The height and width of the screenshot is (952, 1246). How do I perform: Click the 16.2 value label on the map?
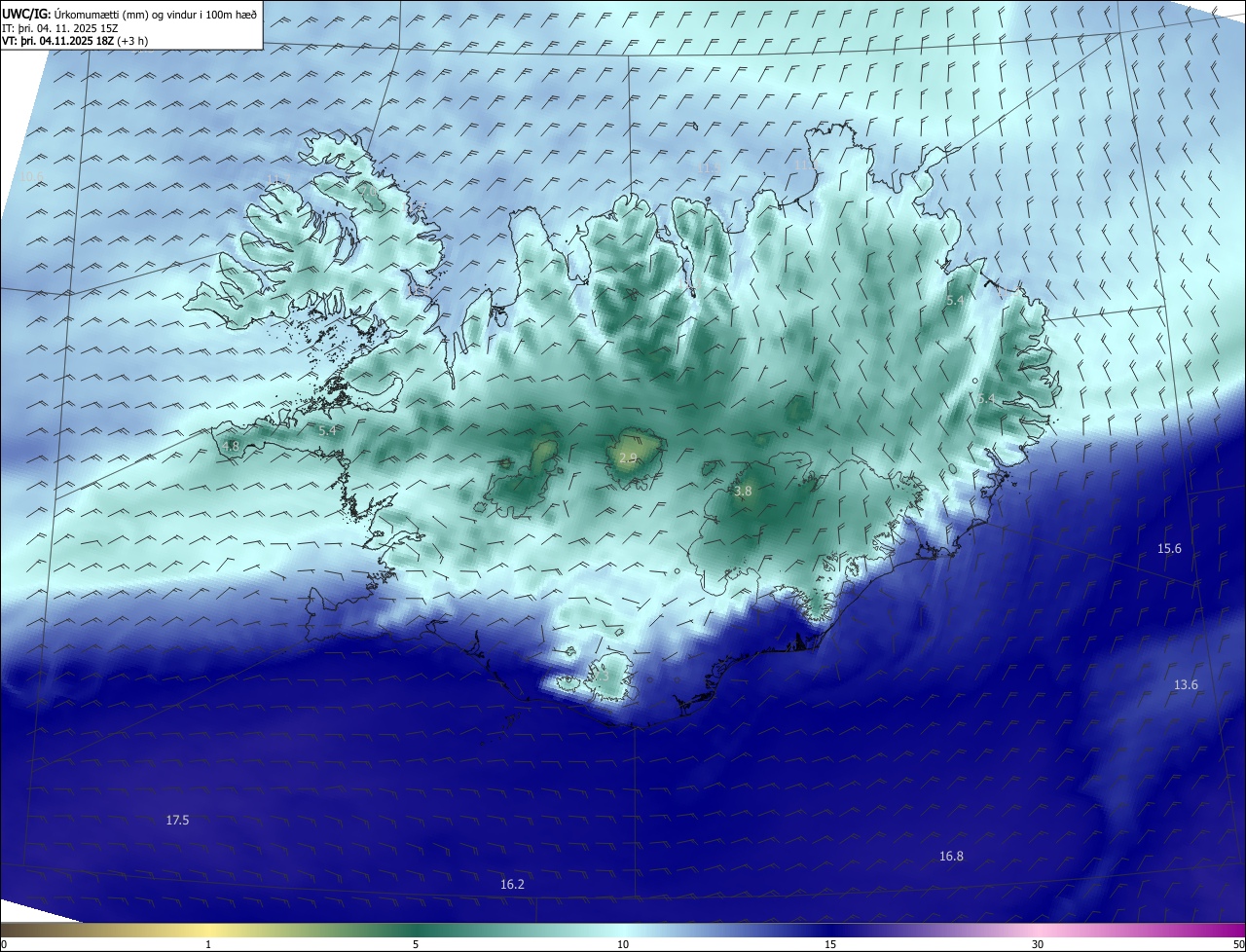(x=512, y=885)
